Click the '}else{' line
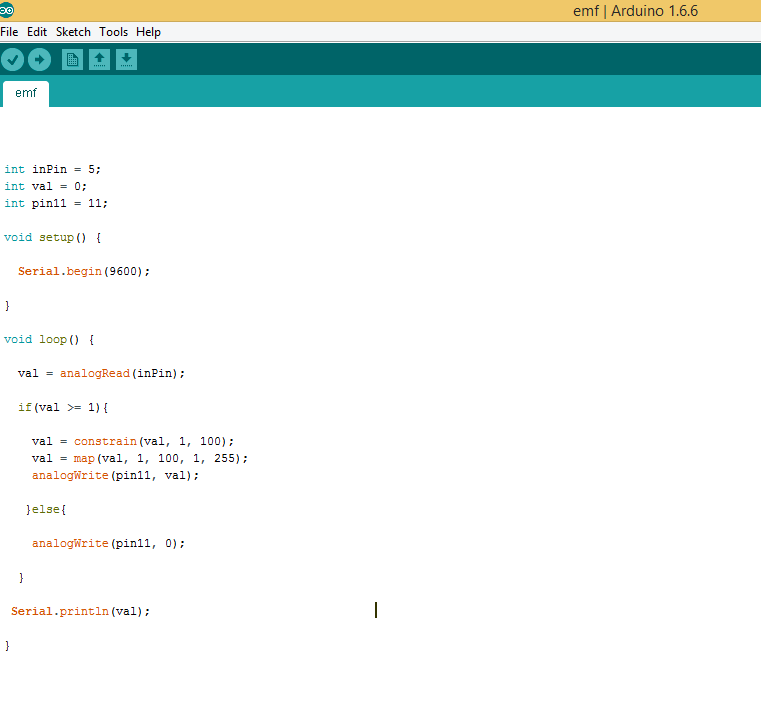Screen dimensions: 761x714 coord(46,509)
